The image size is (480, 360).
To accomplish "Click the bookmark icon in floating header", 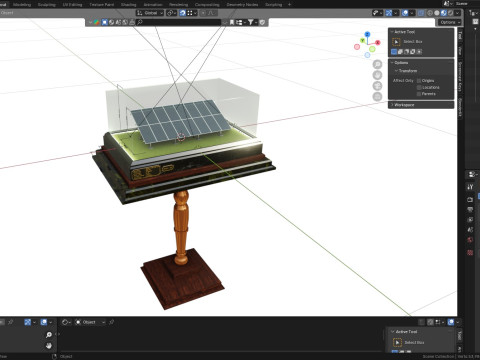I will click(x=232, y=22).
